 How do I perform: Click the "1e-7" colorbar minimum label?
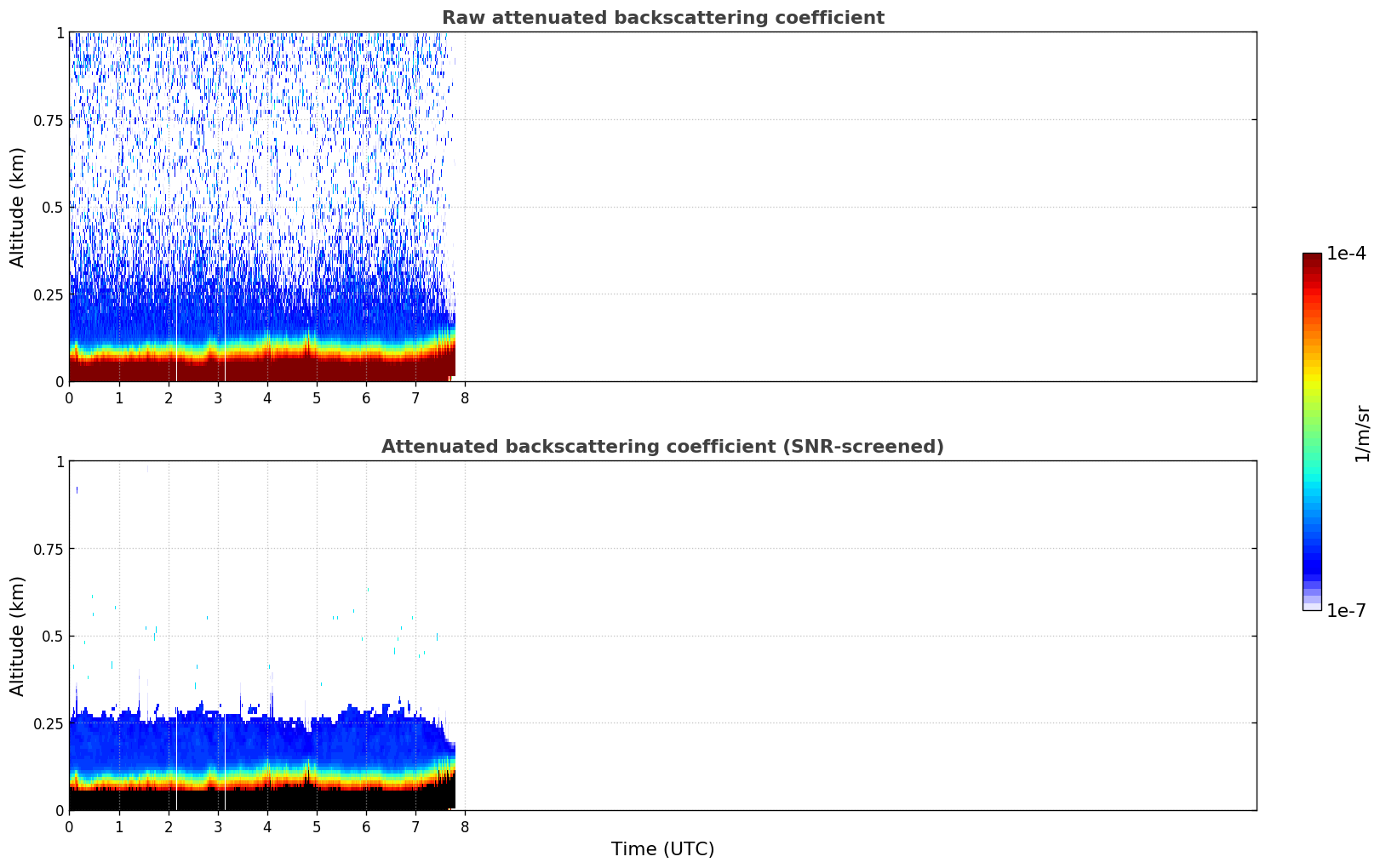click(1346, 611)
